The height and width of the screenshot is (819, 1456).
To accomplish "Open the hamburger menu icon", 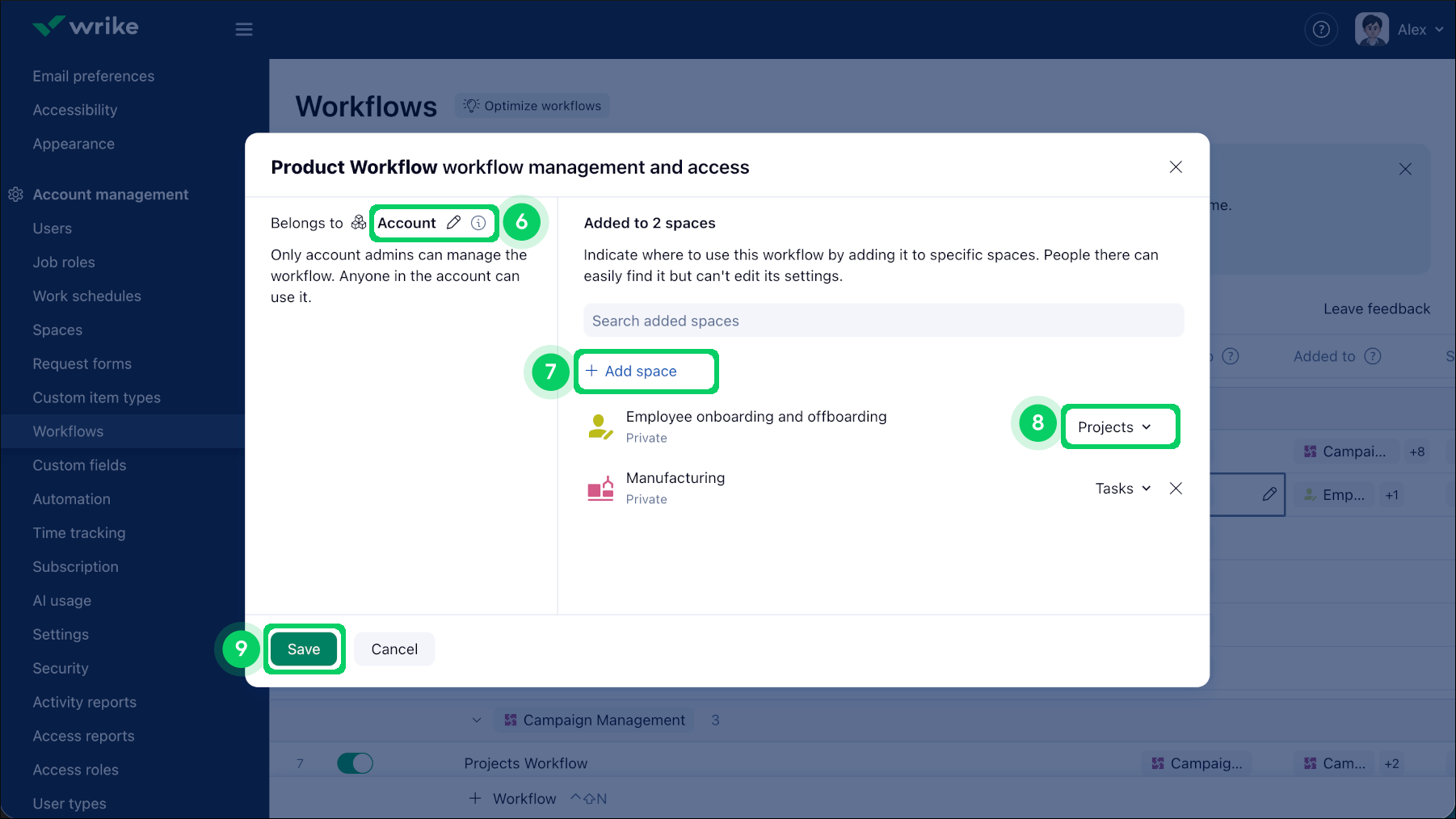I will [x=244, y=29].
